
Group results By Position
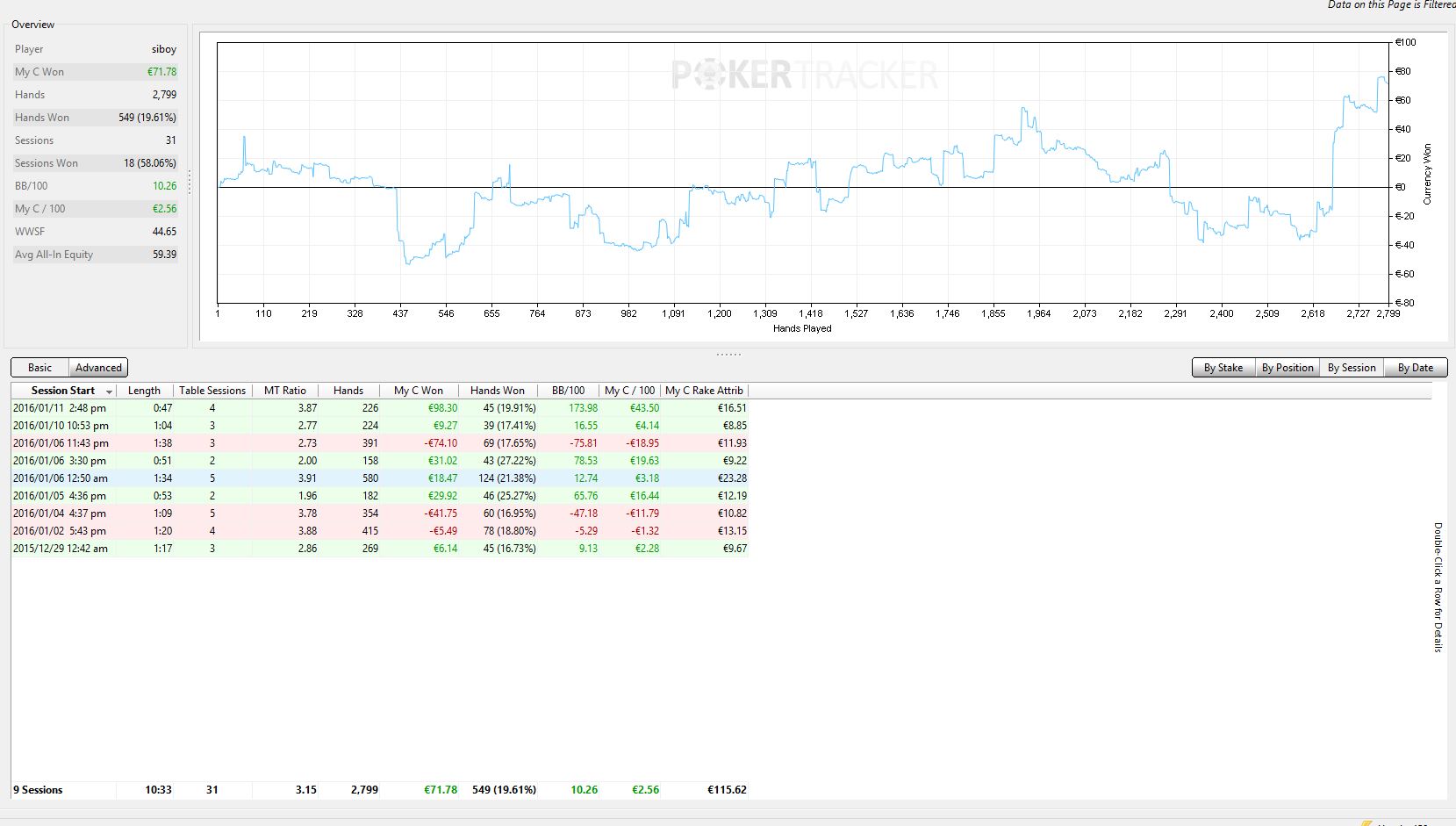tap(1287, 368)
